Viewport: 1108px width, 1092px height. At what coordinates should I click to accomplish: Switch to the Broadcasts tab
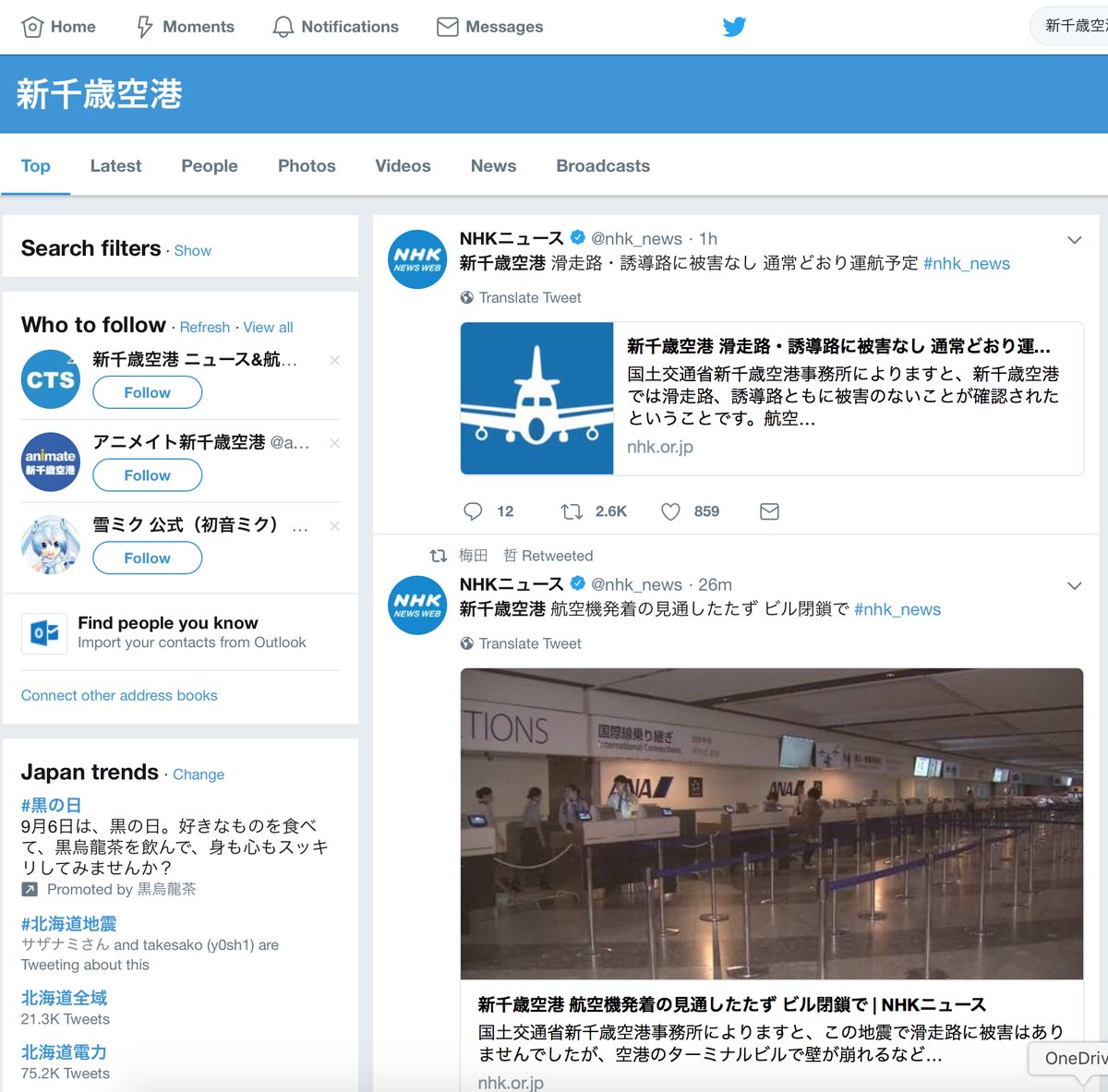click(x=603, y=166)
